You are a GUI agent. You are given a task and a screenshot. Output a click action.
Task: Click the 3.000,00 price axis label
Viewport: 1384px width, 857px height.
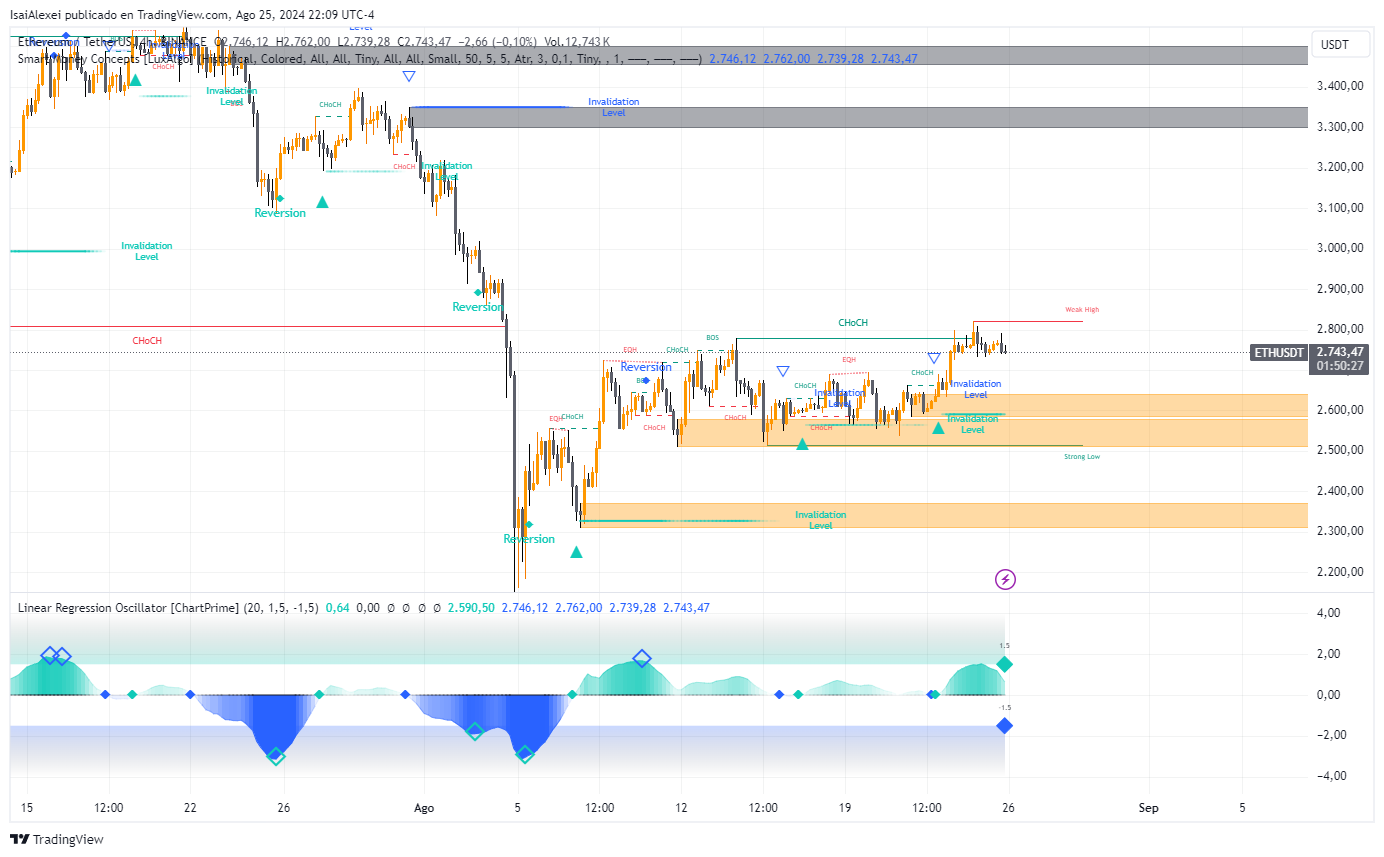[x=1341, y=248]
